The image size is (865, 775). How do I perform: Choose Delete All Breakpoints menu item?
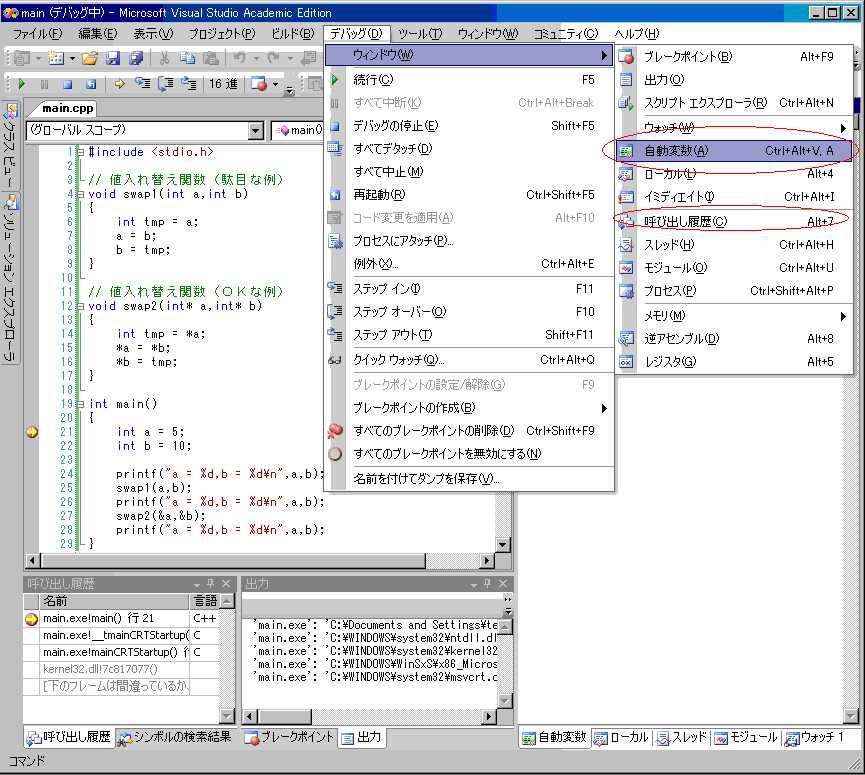[x=469, y=431]
